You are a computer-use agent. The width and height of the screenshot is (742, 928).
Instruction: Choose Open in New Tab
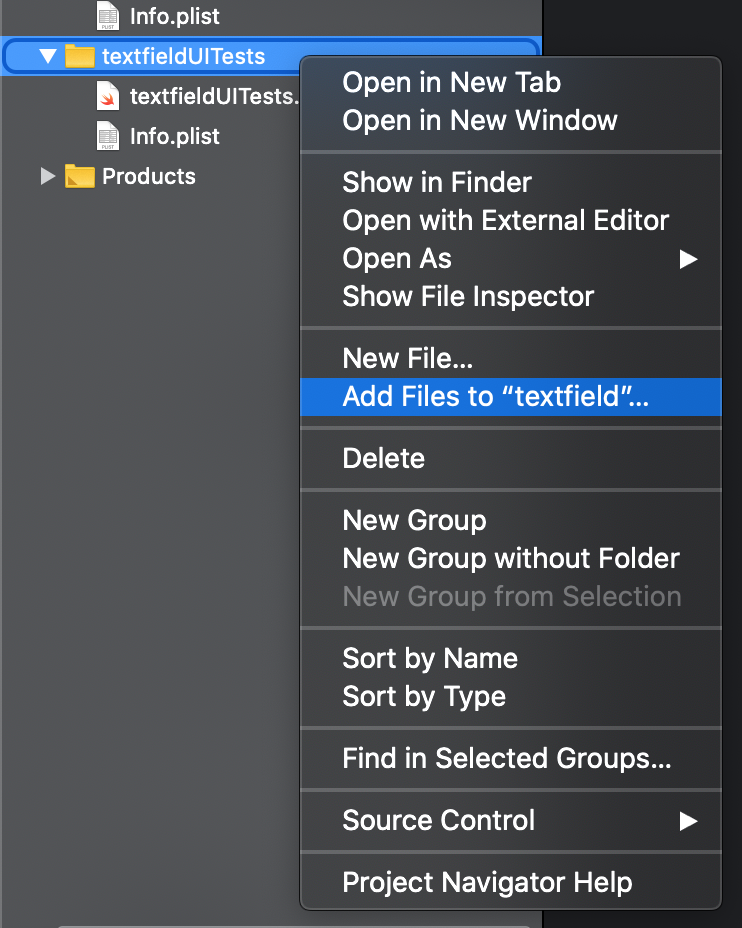coord(452,82)
